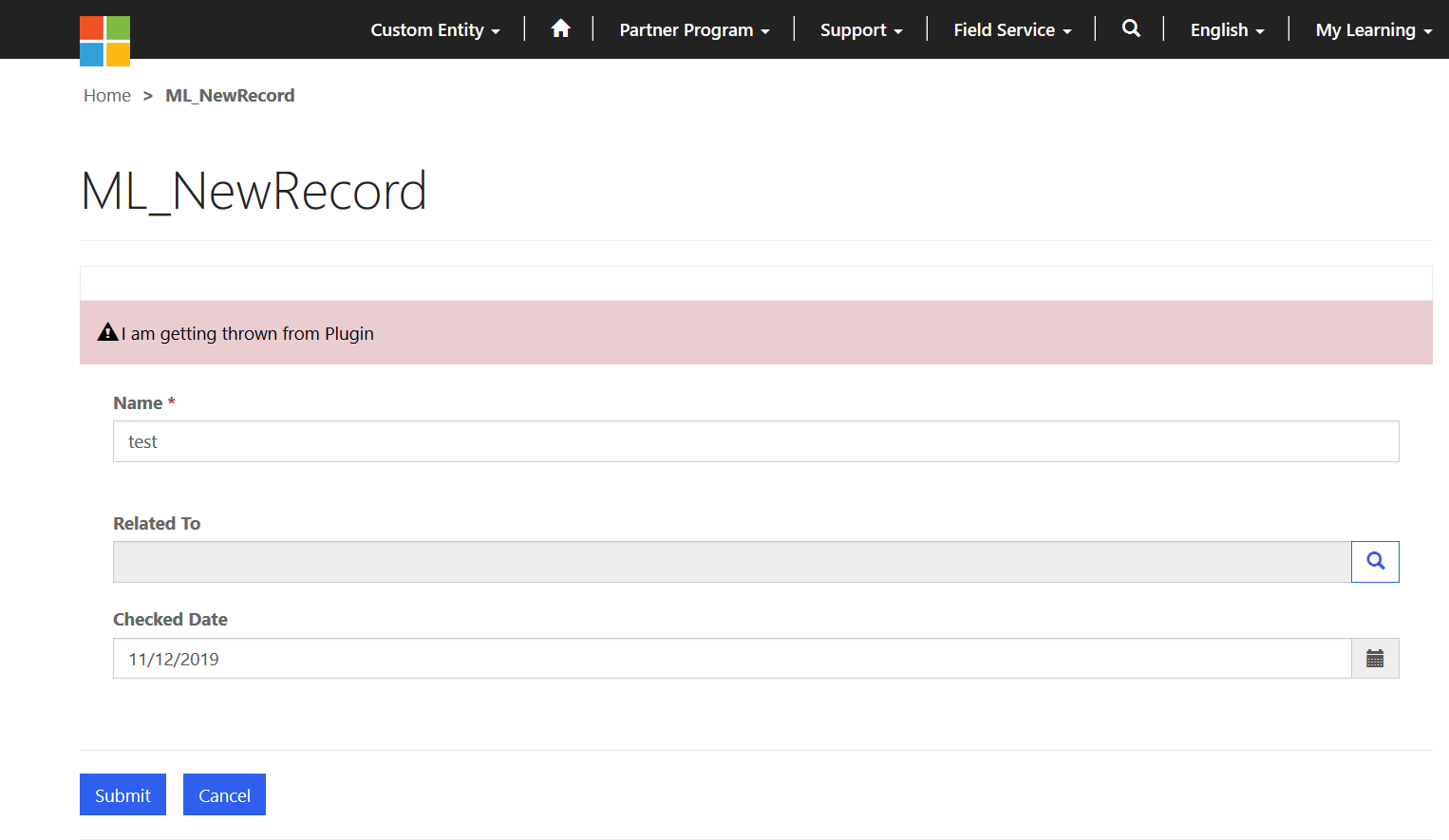Click the ML_NewRecord breadcrumb text
The image size is (1449, 840).
coord(230,95)
